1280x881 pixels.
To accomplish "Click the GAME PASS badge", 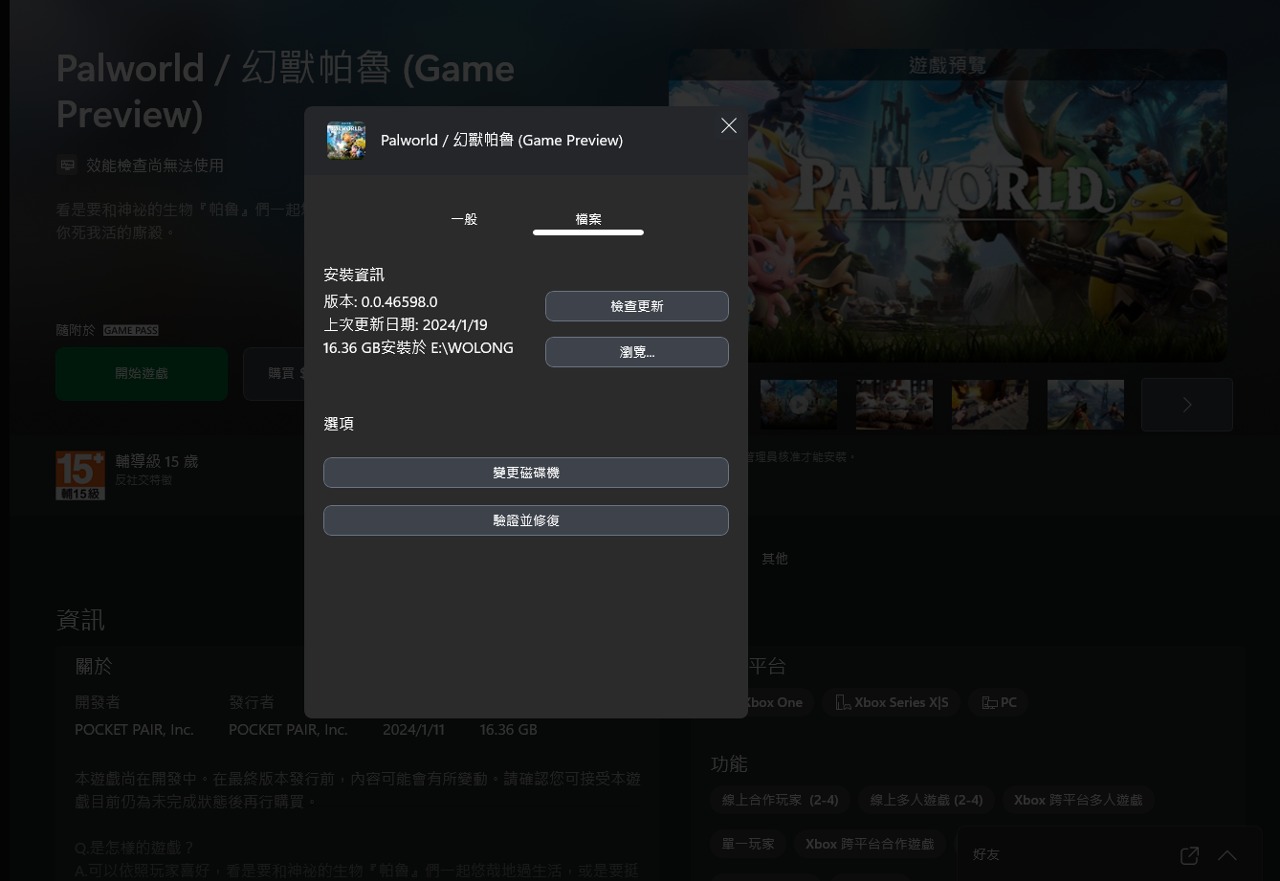I will click(130, 330).
